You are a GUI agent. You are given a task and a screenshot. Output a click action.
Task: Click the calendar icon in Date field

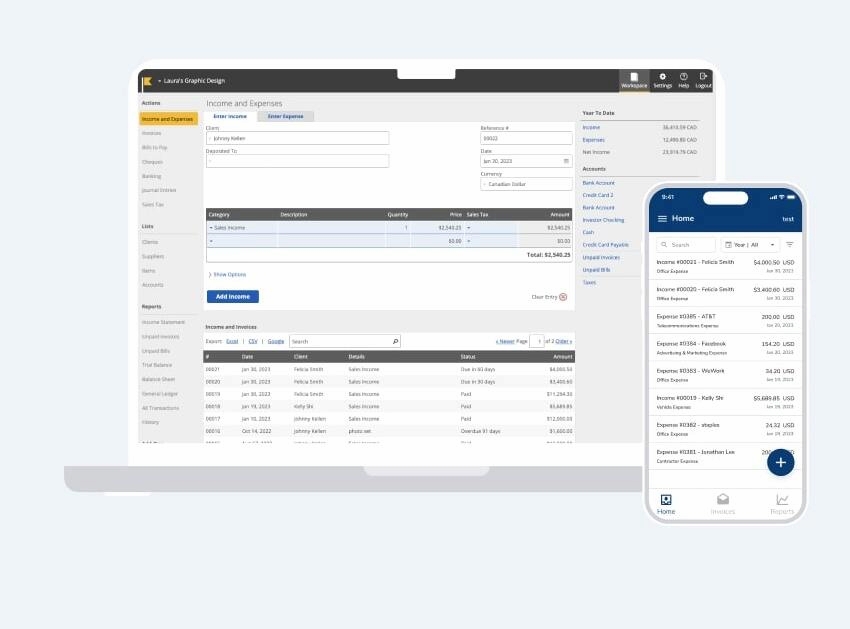click(566, 160)
